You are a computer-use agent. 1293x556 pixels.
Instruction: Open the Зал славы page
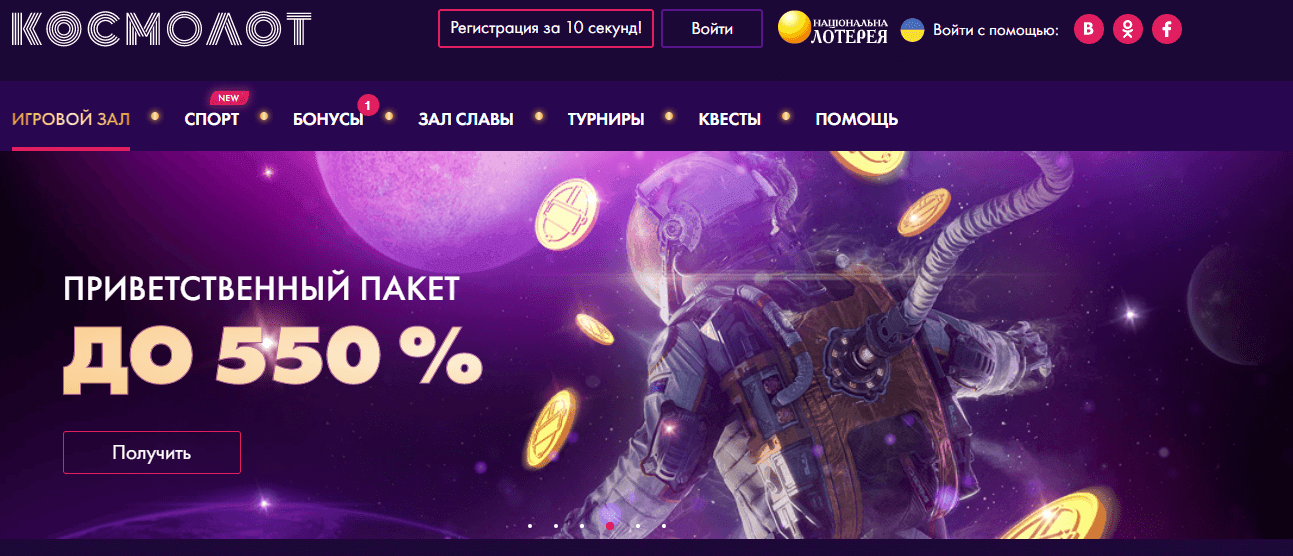click(466, 119)
